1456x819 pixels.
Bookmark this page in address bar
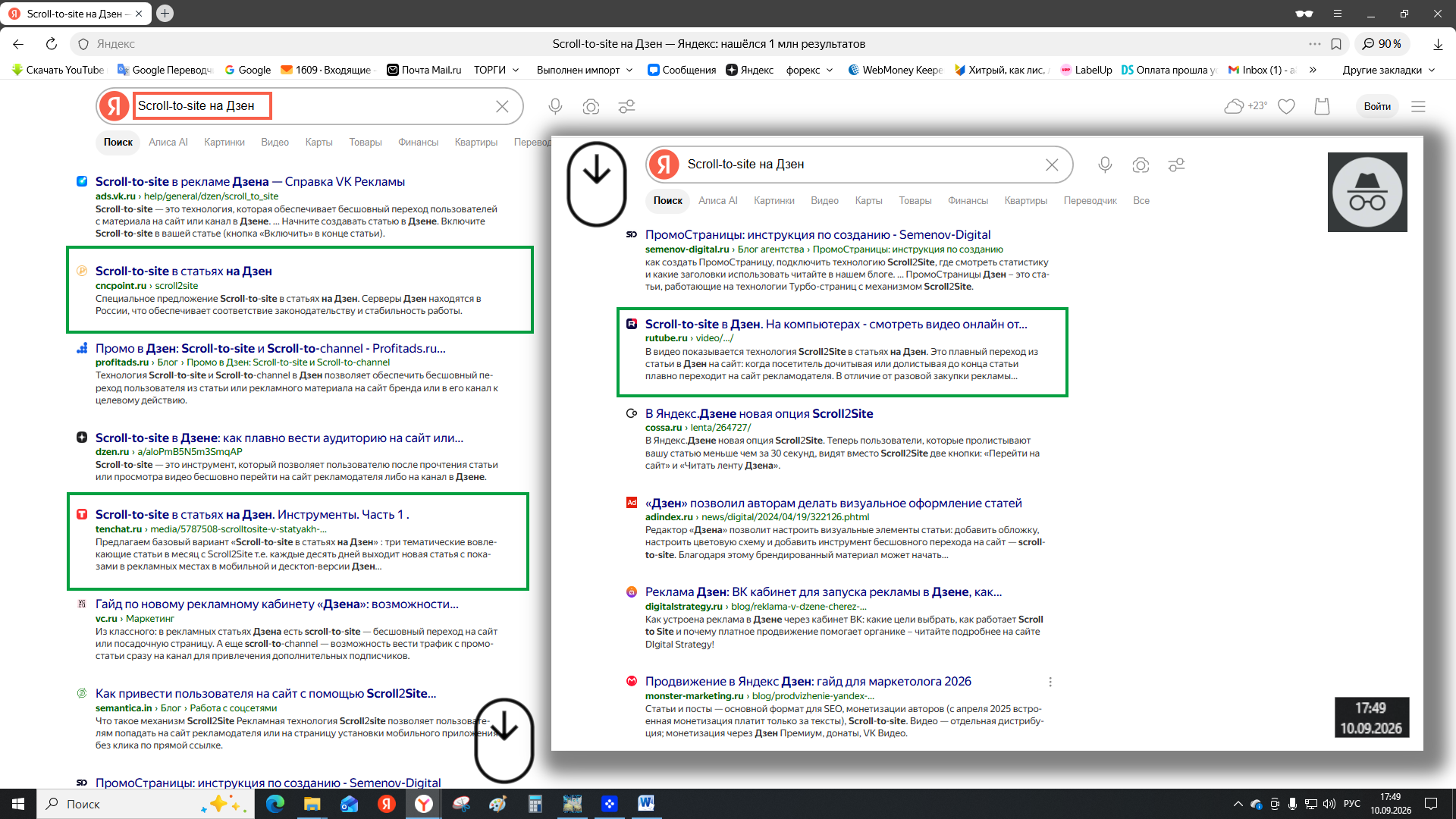1336,44
